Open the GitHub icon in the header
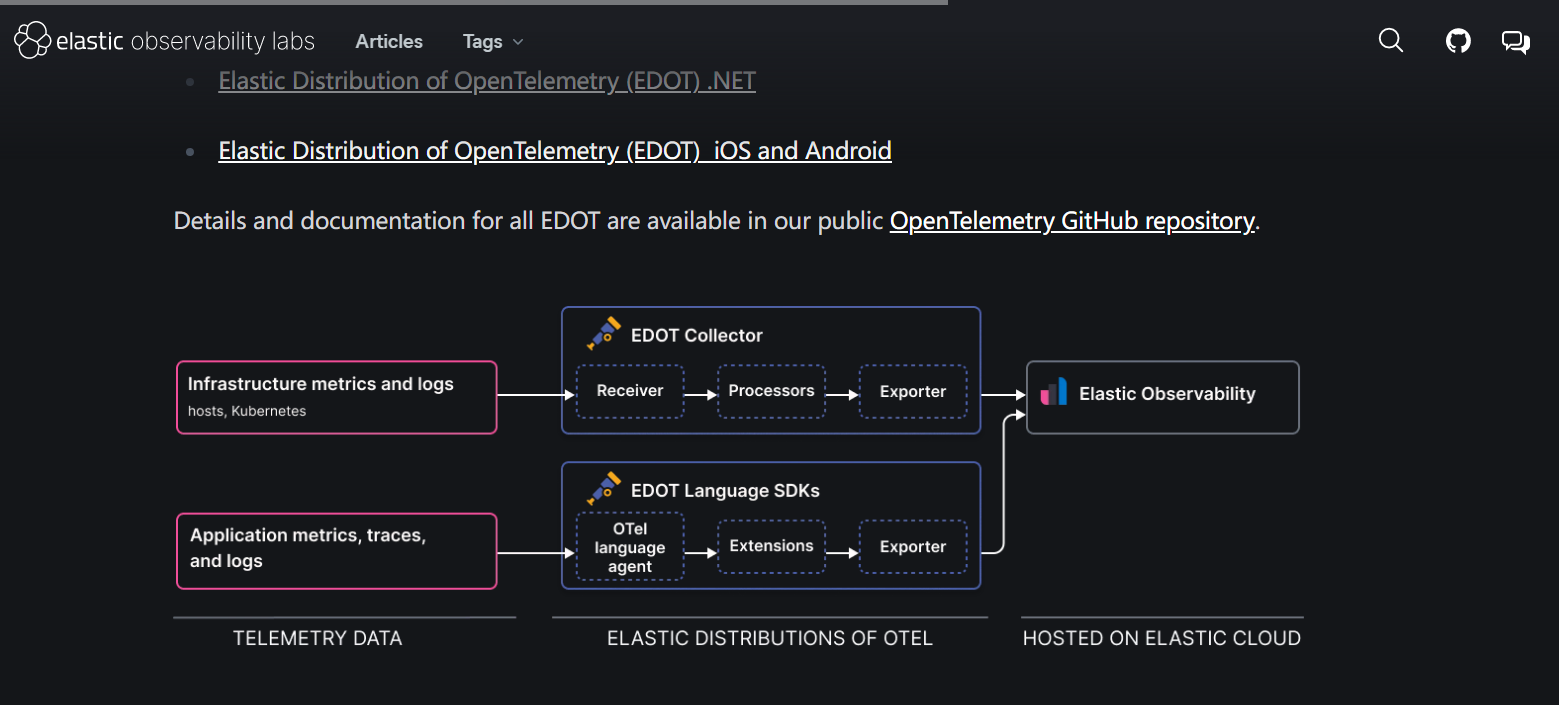The image size is (1559, 705). point(1458,41)
